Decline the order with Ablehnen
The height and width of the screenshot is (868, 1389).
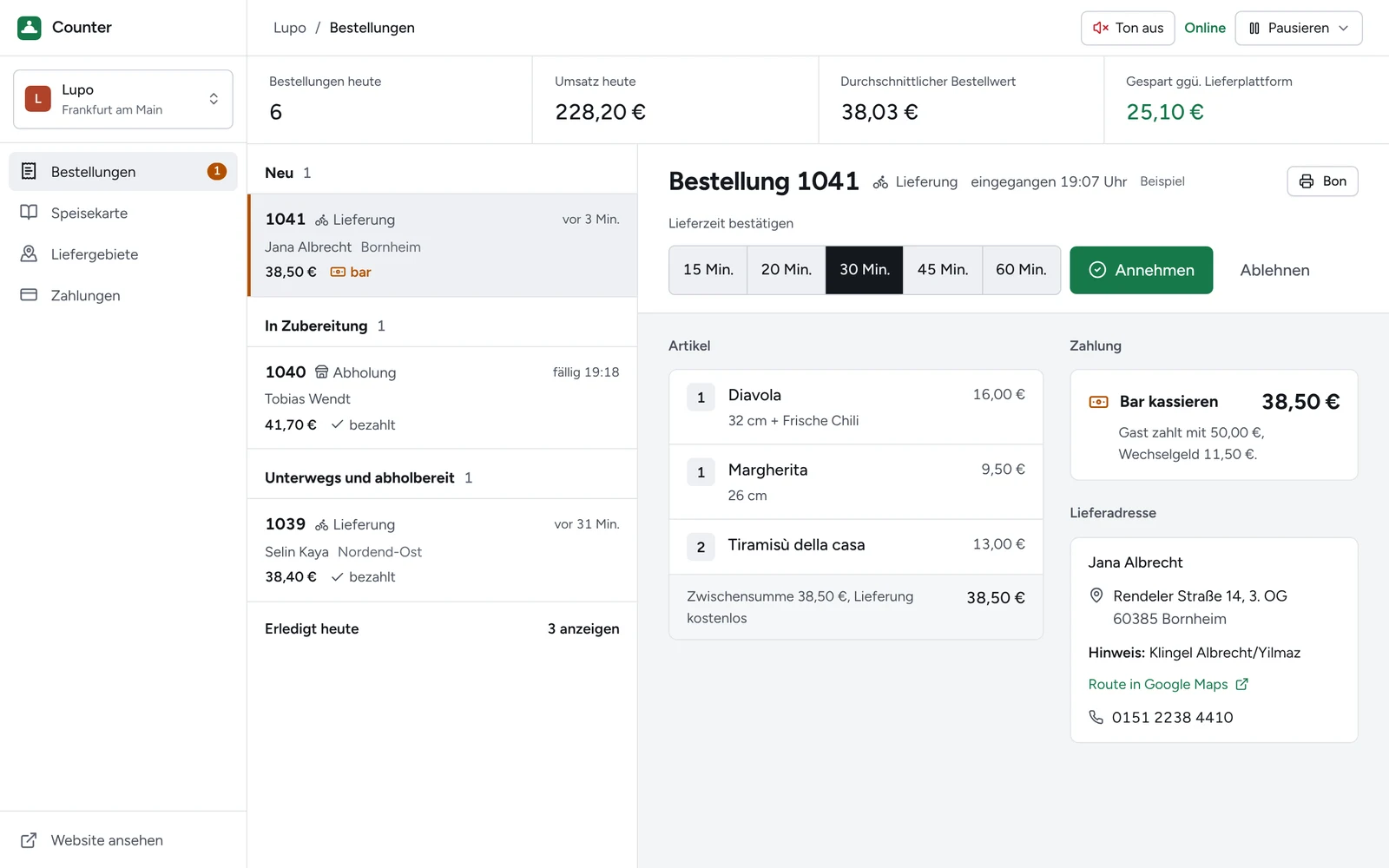coord(1274,270)
